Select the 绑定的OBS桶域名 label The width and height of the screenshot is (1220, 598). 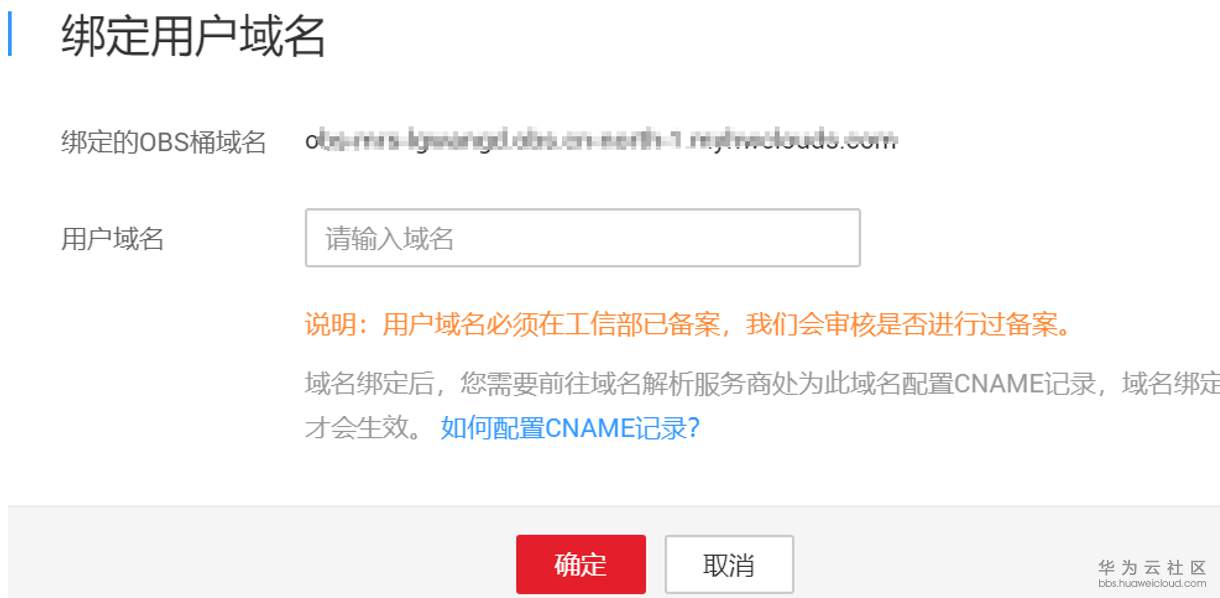pos(164,143)
